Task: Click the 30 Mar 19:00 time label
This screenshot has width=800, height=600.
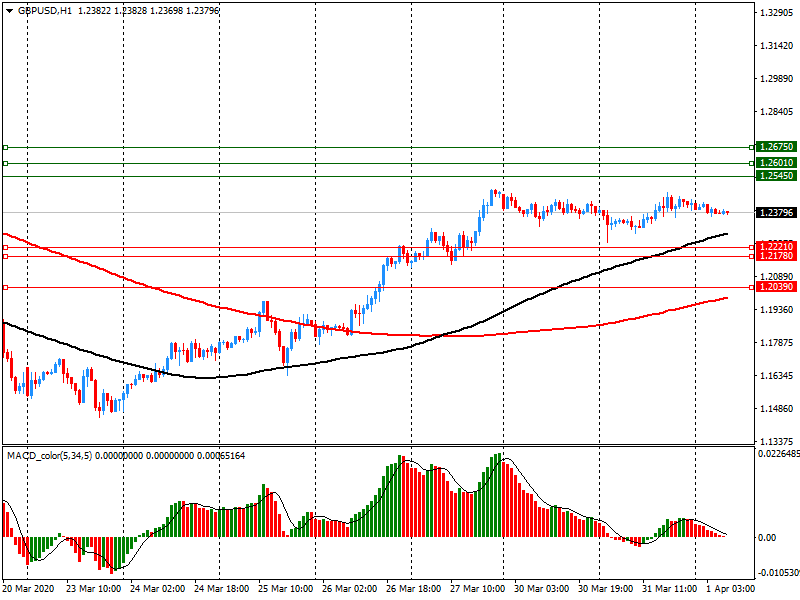Action: click(606, 589)
